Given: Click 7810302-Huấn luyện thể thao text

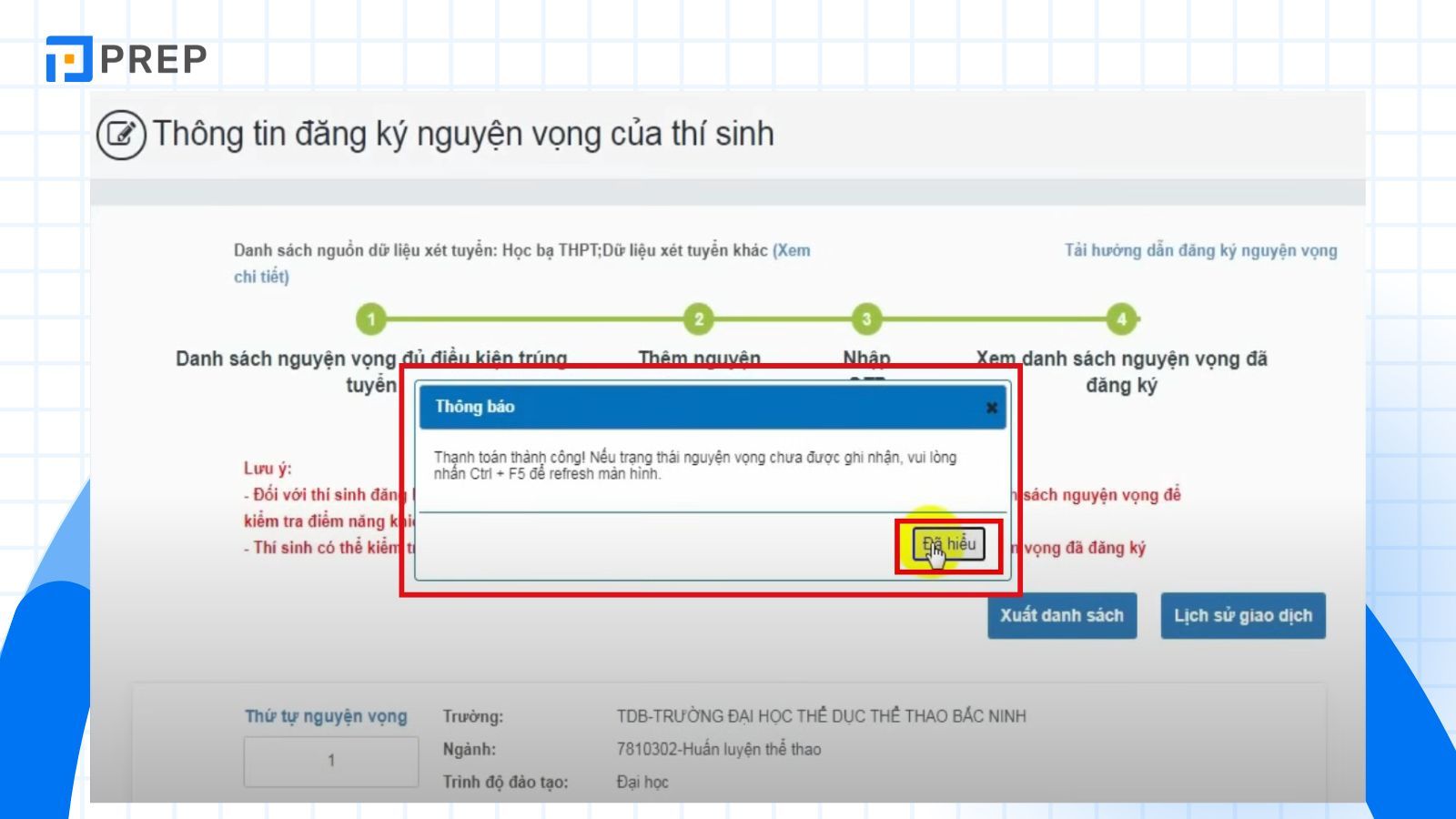Looking at the screenshot, I should click(719, 749).
